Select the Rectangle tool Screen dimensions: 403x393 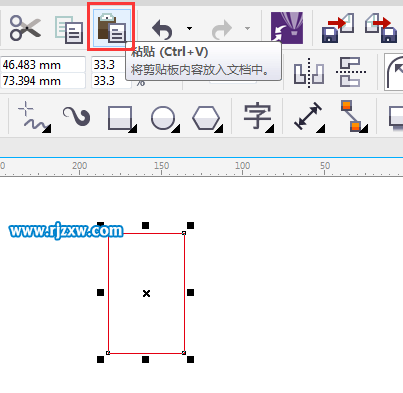pyautogui.click(x=122, y=118)
